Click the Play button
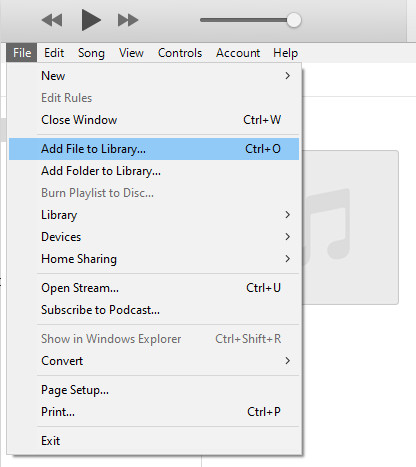This screenshot has height=467, width=416. [91, 20]
